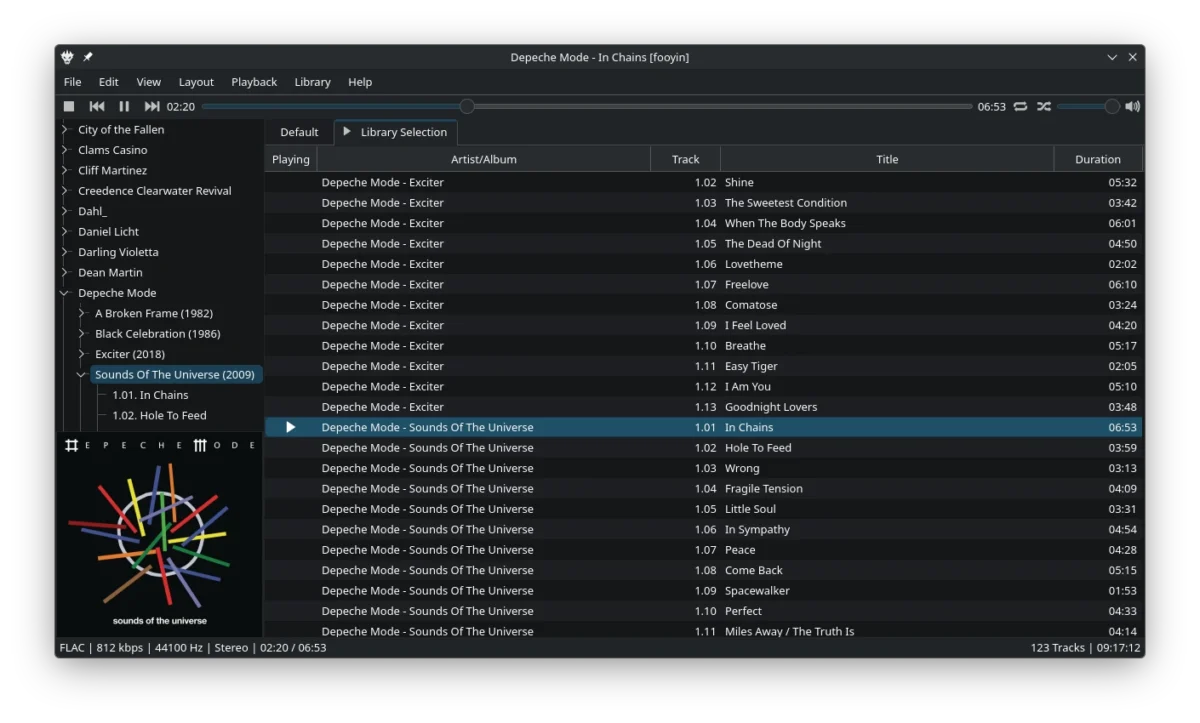
Task: Pin the window with the pin icon
Action: [x=88, y=57]
